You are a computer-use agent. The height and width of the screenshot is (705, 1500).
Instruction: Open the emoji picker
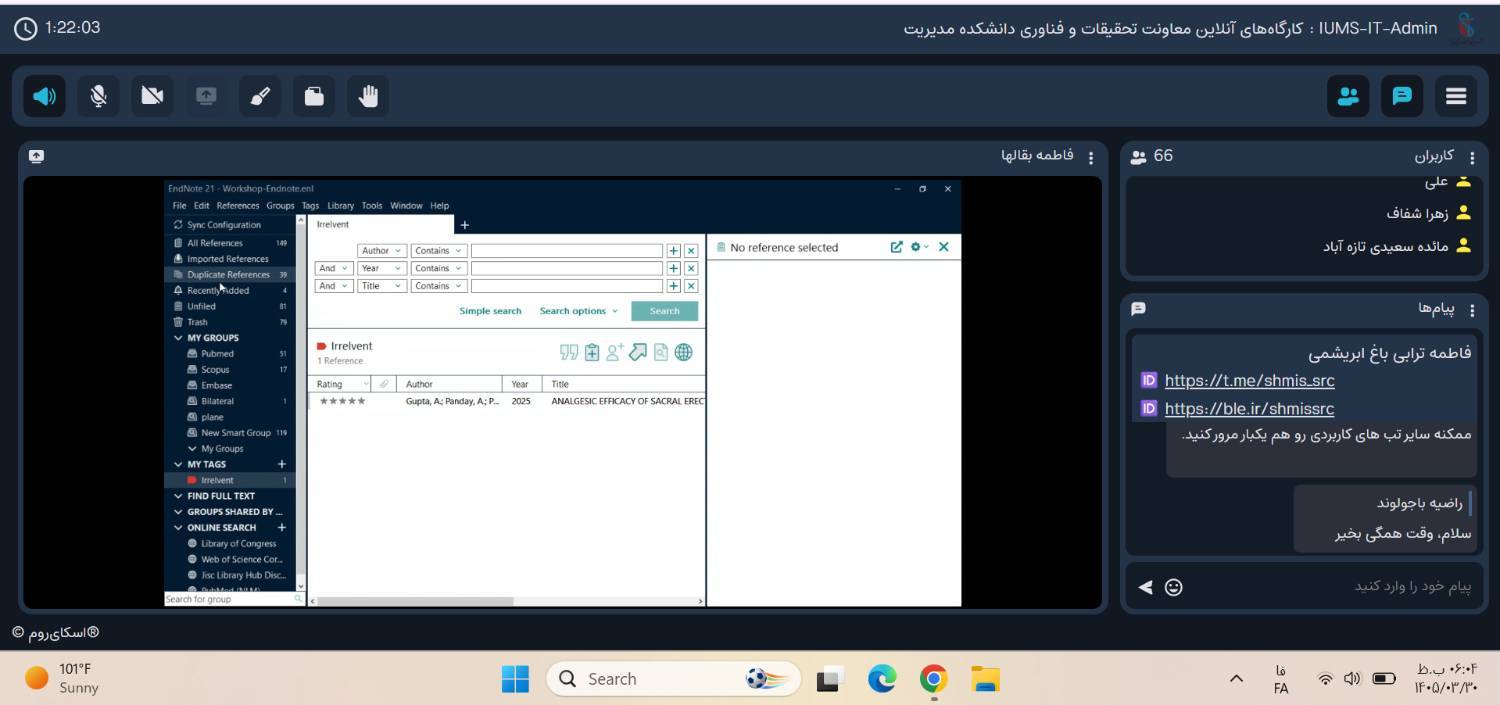point(1174,587)
